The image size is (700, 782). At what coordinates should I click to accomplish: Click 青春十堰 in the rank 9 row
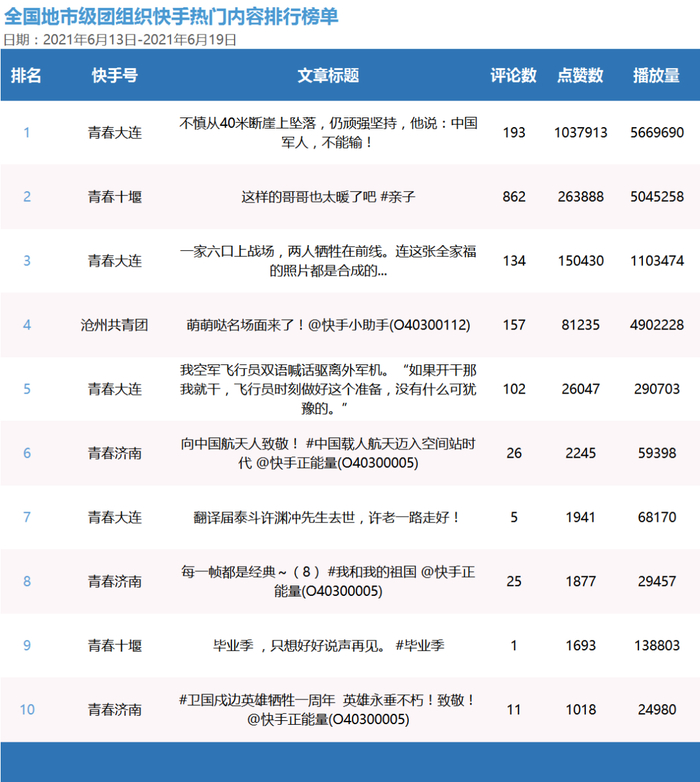click(115, 645)
